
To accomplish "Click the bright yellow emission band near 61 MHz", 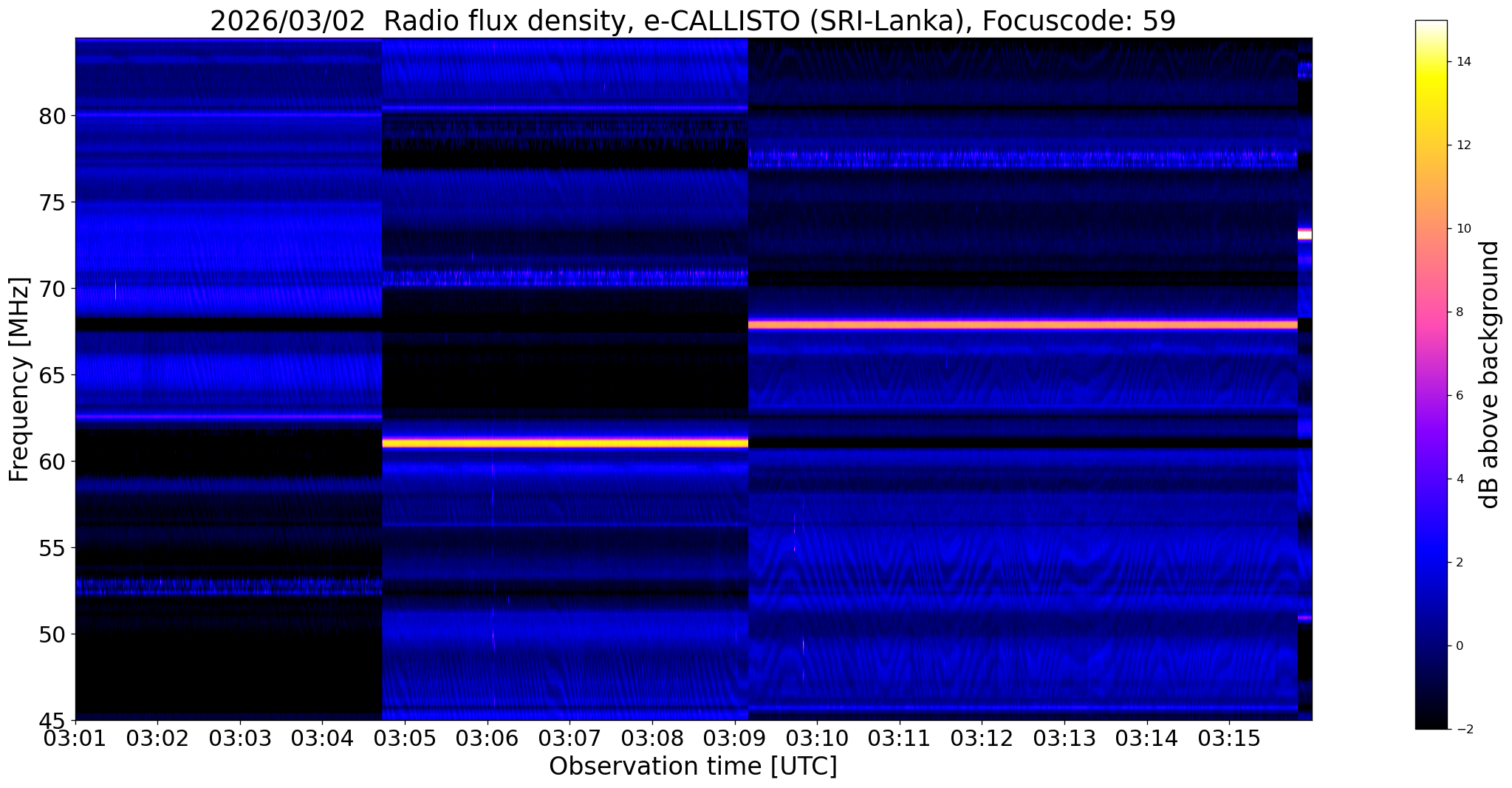I will (565, 443).
